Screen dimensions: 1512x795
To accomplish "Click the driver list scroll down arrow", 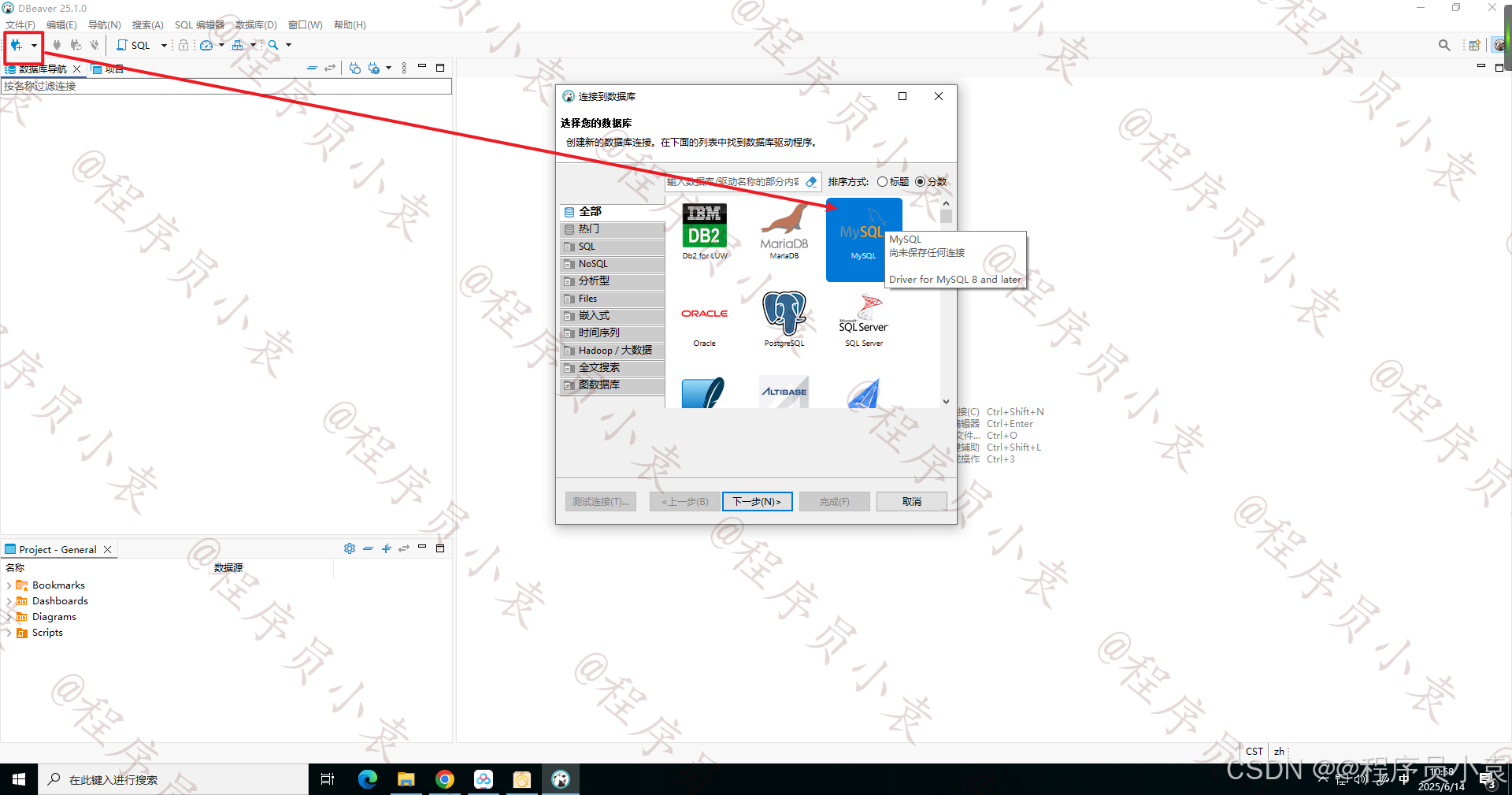I will tap(946, 402).
